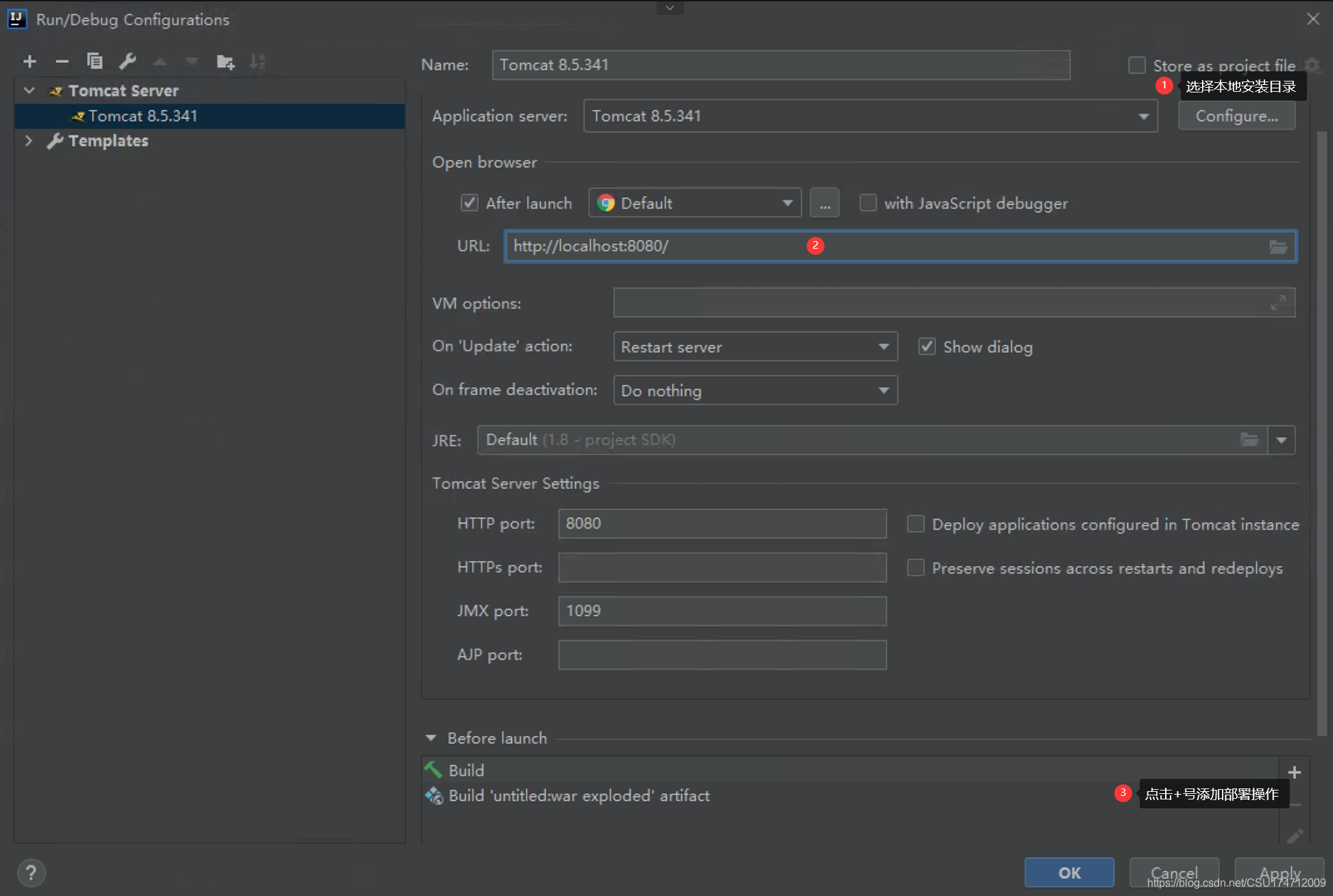Viewport: 1333px width, 896px height.
Task: Toggle the Show dialog checkbox
Action: tap(927, 347)
